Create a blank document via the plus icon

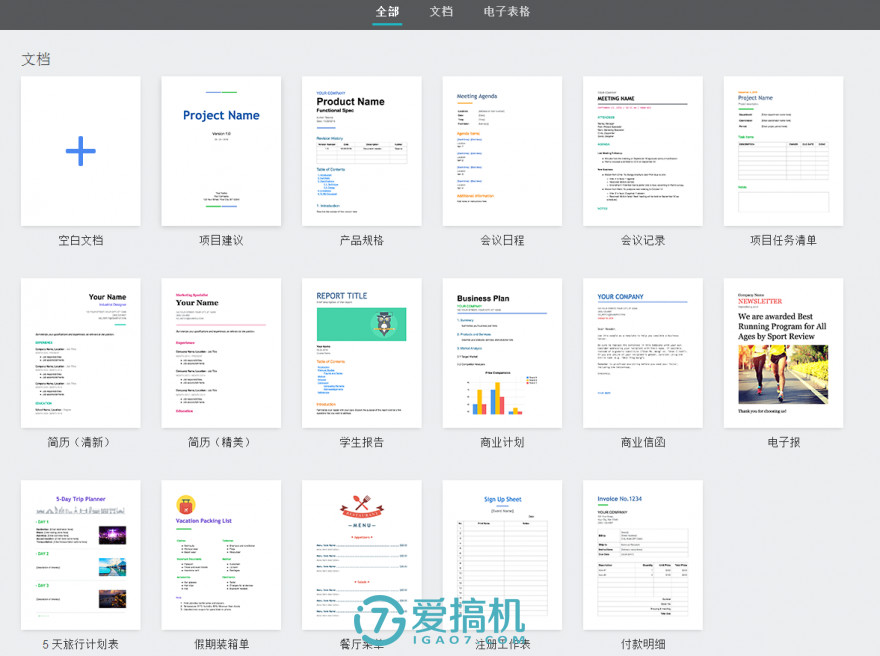coord(80,151)
